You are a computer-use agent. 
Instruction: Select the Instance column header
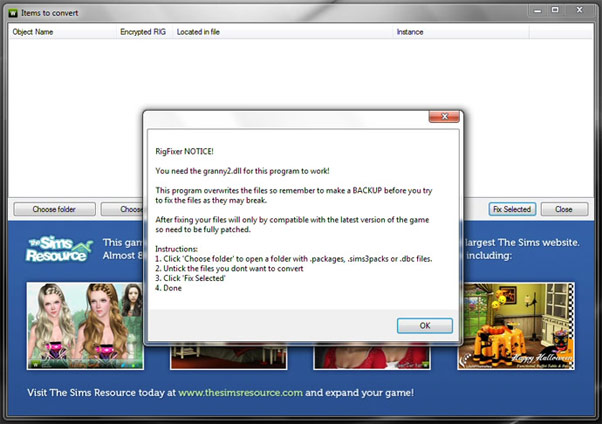412,32
